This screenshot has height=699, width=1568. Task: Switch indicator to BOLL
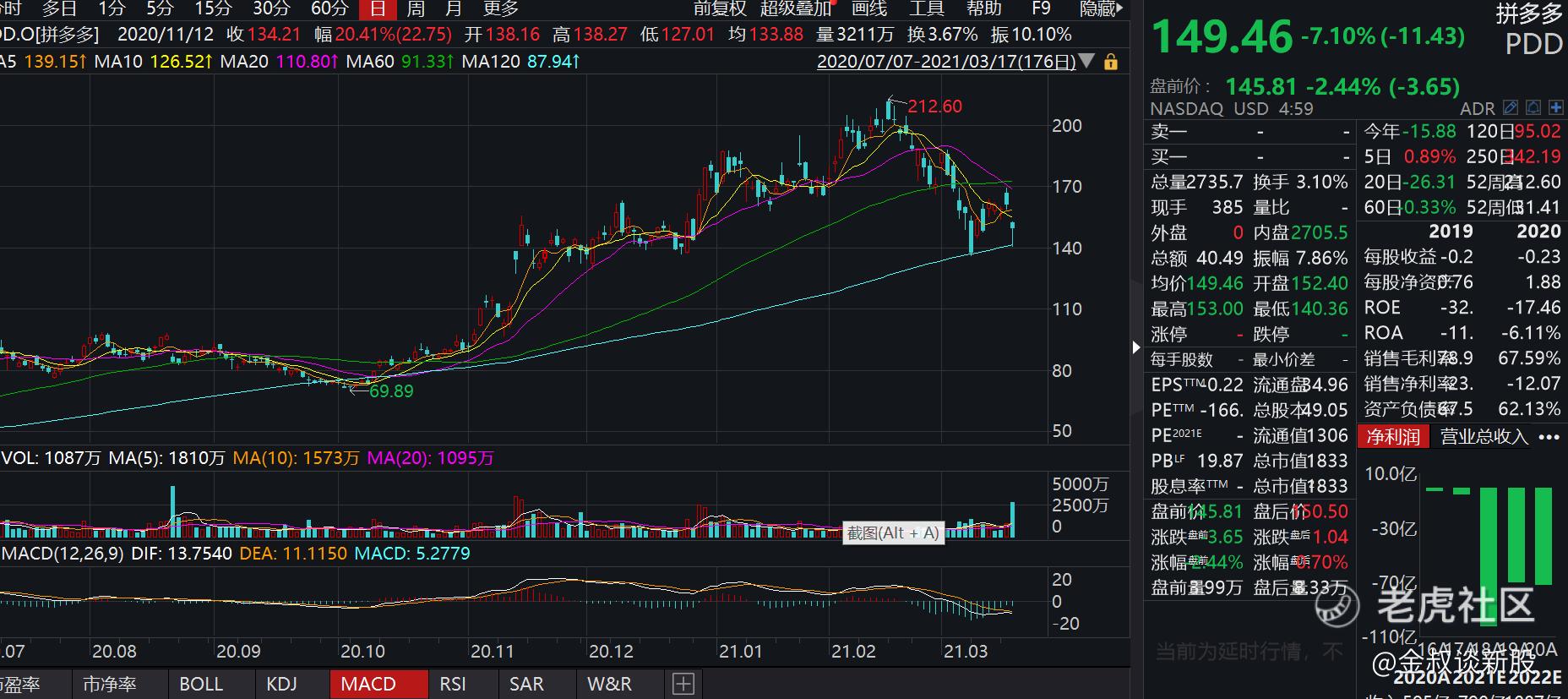click(x=201, y=684)
